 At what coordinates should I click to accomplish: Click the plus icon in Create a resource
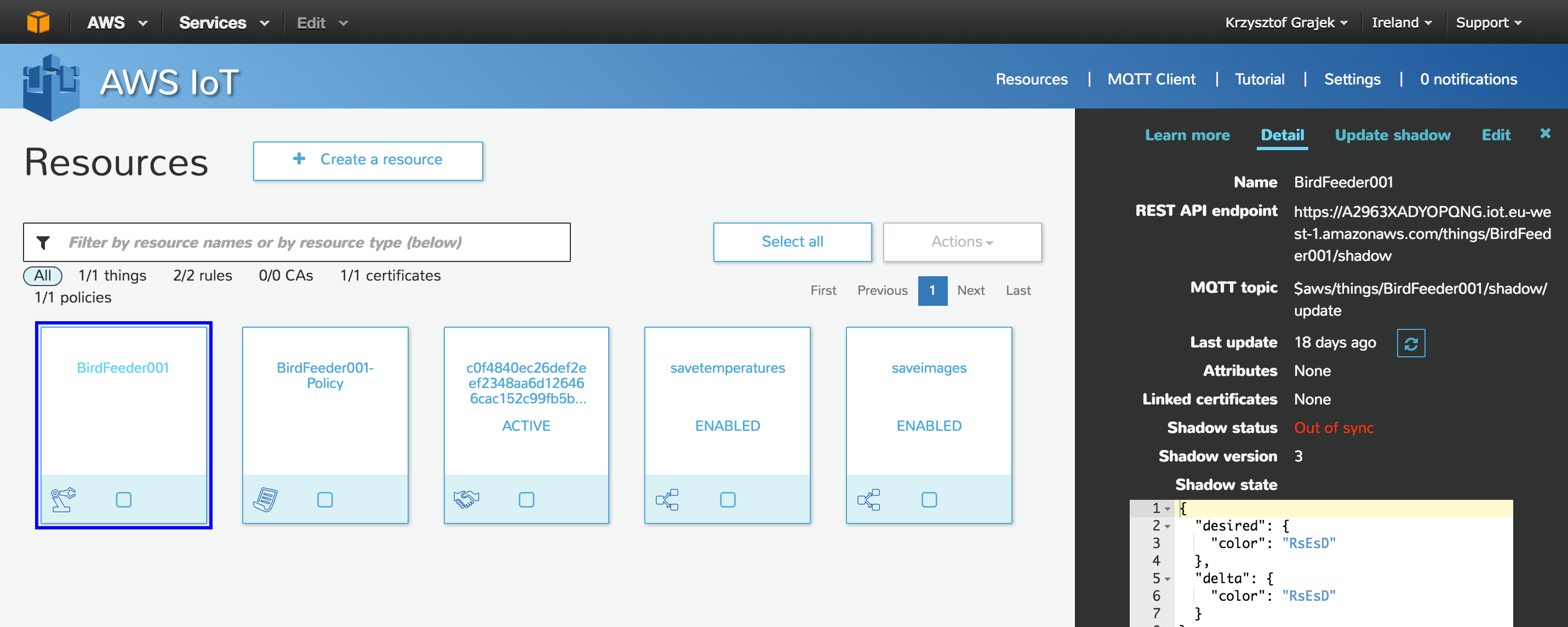[x=299, y=159]
